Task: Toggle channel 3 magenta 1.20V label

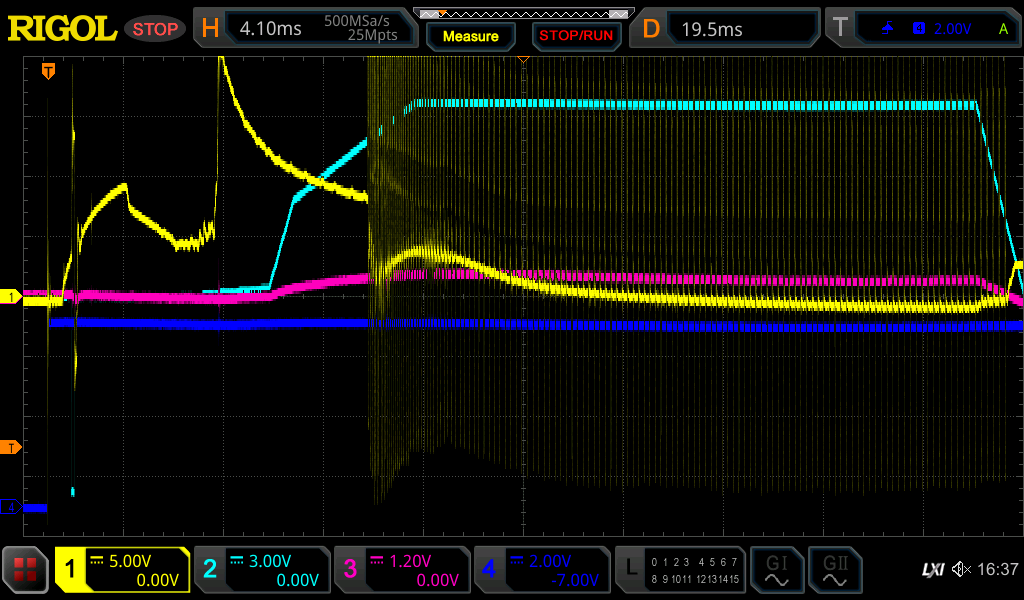Action: coord(402,570)
